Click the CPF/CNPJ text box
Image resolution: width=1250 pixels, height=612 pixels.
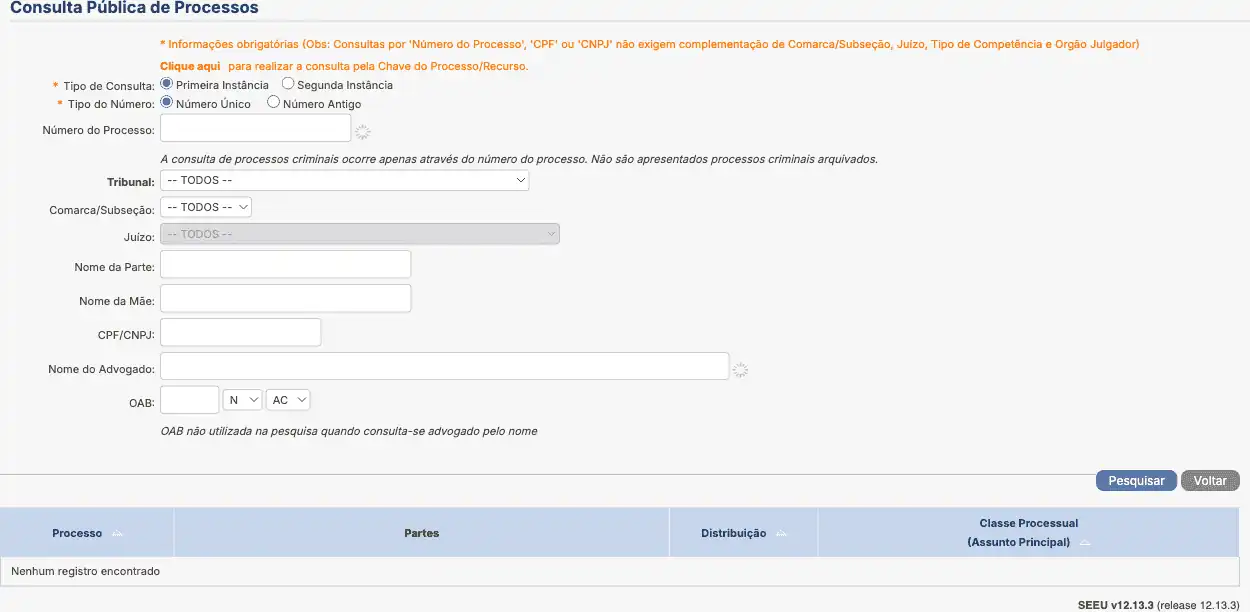pos(240,332)
